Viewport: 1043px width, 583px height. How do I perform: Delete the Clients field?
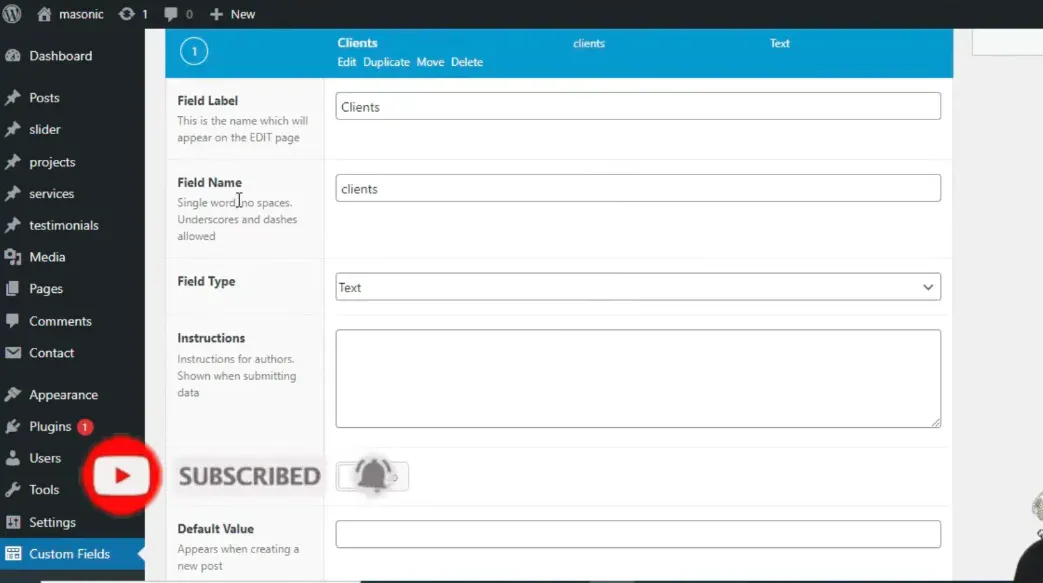point(467,62)
